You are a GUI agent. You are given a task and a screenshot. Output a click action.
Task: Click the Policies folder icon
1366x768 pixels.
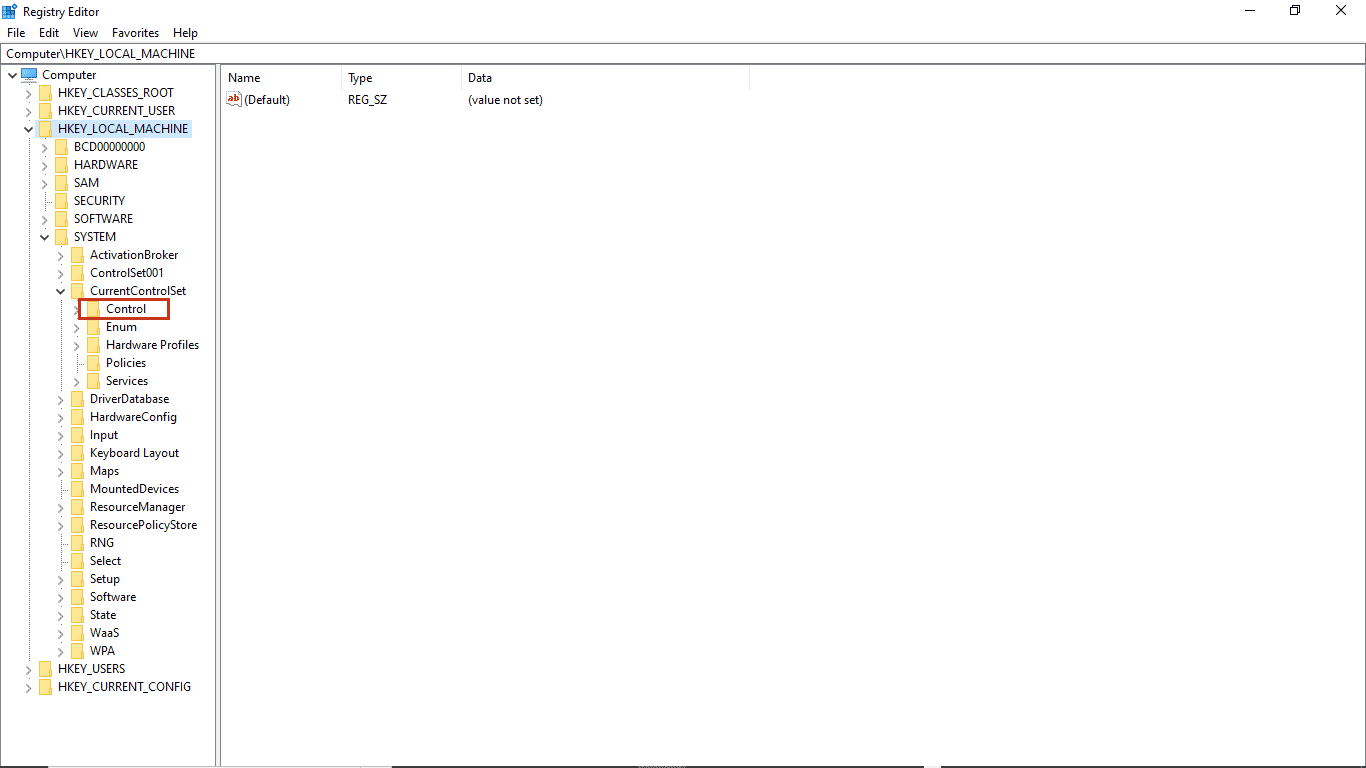coord(93,363)
